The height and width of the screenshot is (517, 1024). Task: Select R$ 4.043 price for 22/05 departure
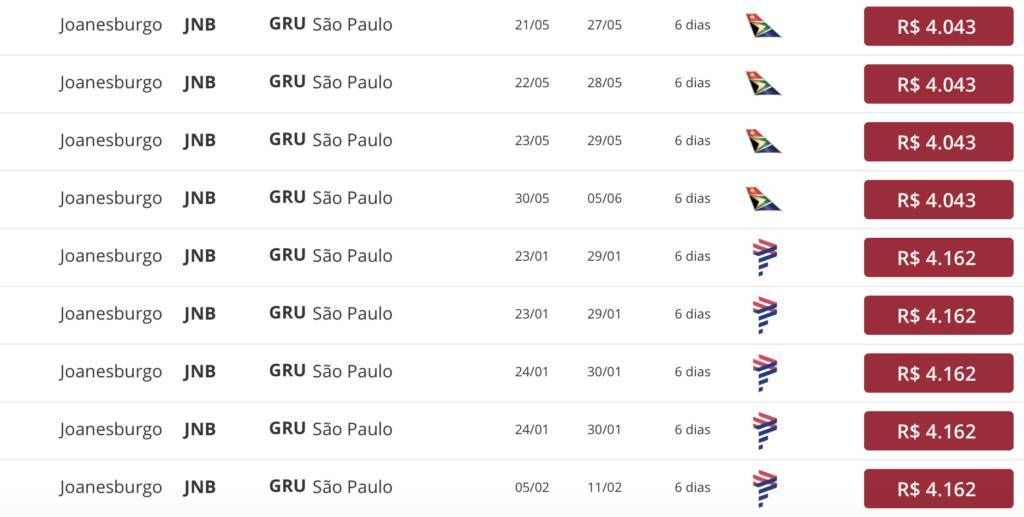click(x=938, y=84)
